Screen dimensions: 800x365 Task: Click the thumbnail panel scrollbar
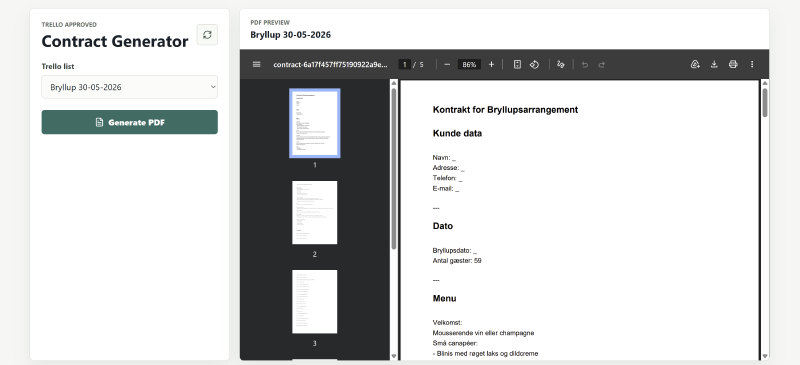click(393, 168)
